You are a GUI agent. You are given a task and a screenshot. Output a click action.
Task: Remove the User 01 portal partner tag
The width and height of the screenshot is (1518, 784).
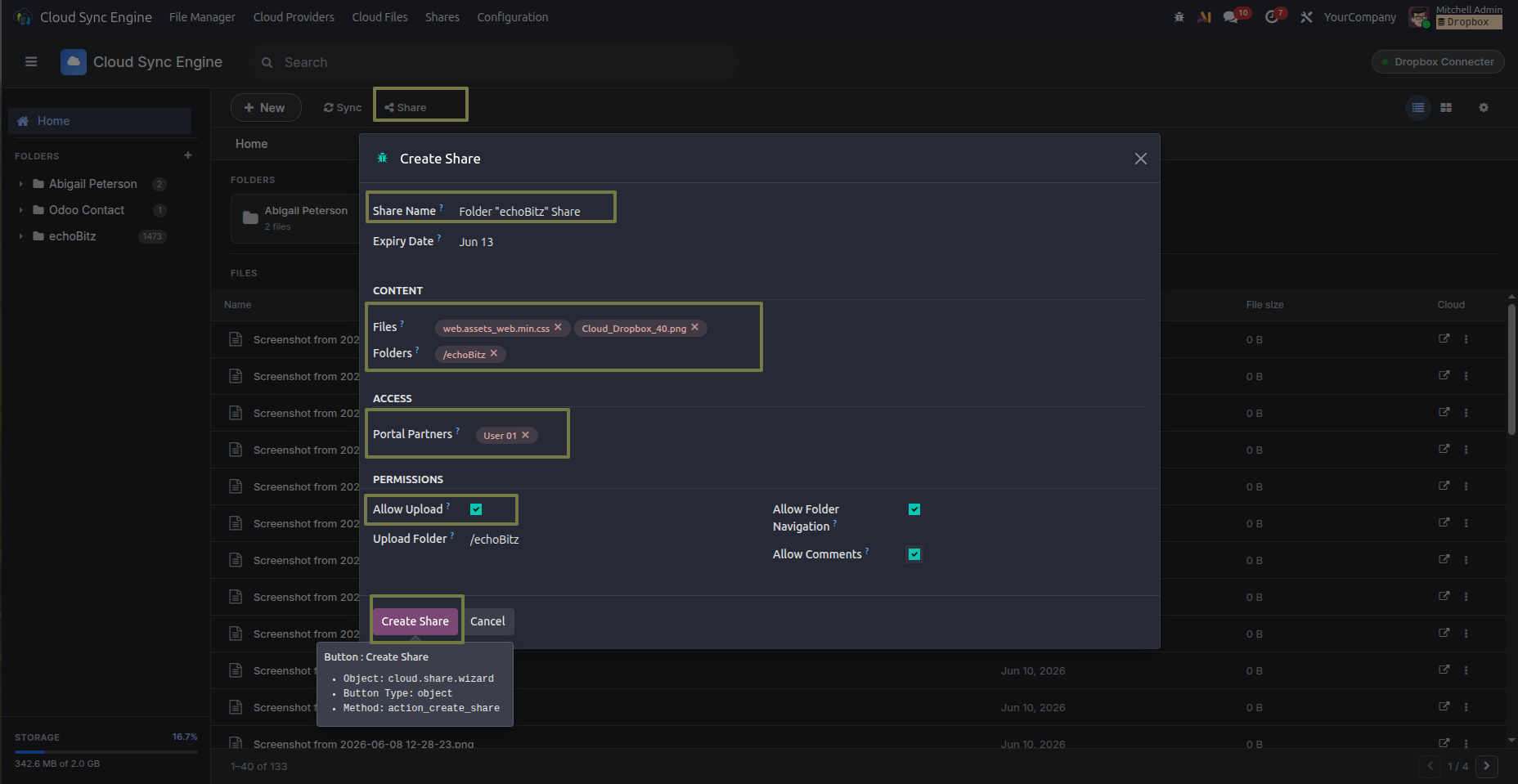(525, 435)
